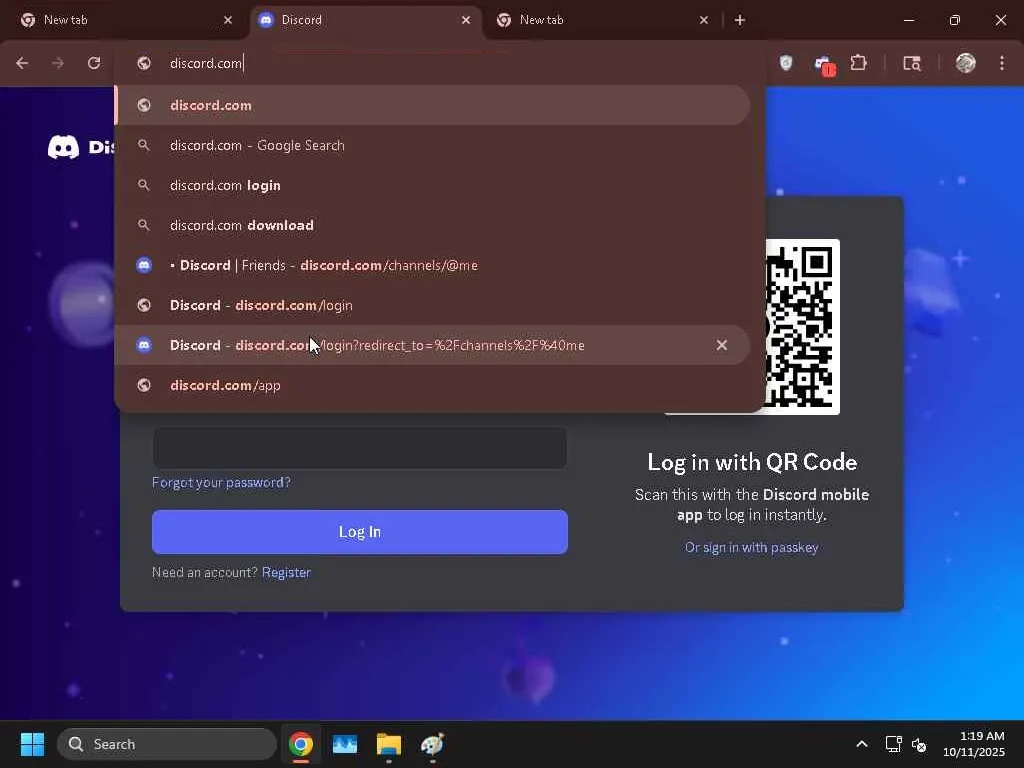
Task: Click the taskbar Search box
Action: point(167,744)
